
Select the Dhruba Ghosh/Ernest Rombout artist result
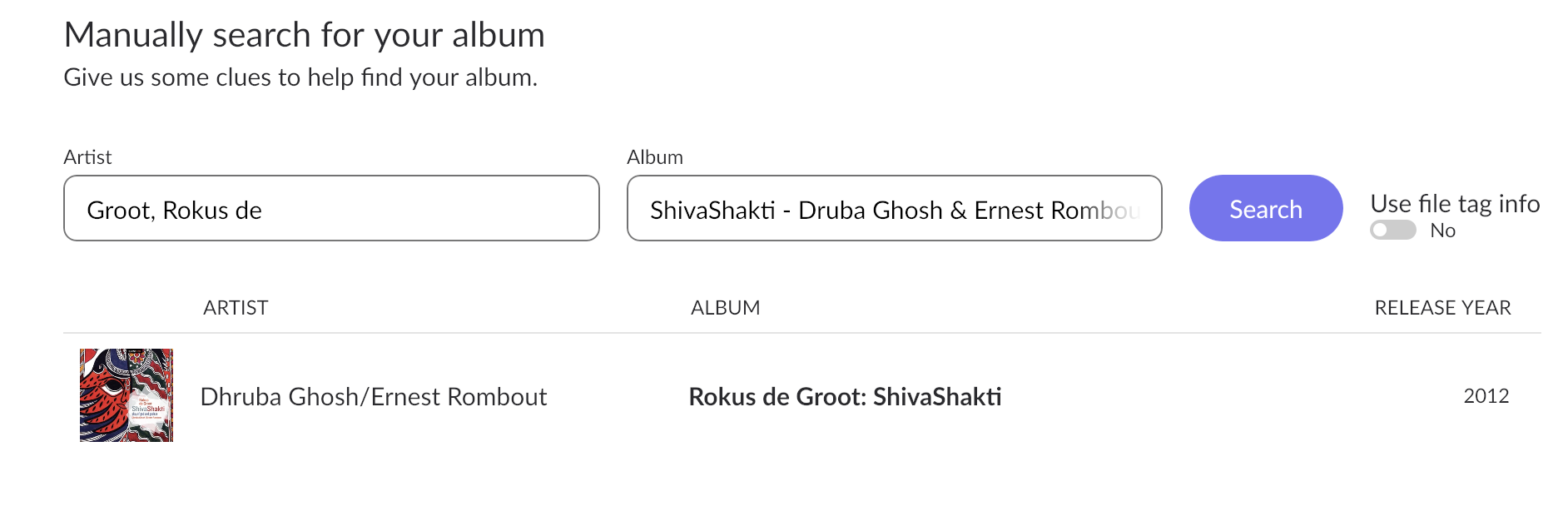(x=374, y=397)
